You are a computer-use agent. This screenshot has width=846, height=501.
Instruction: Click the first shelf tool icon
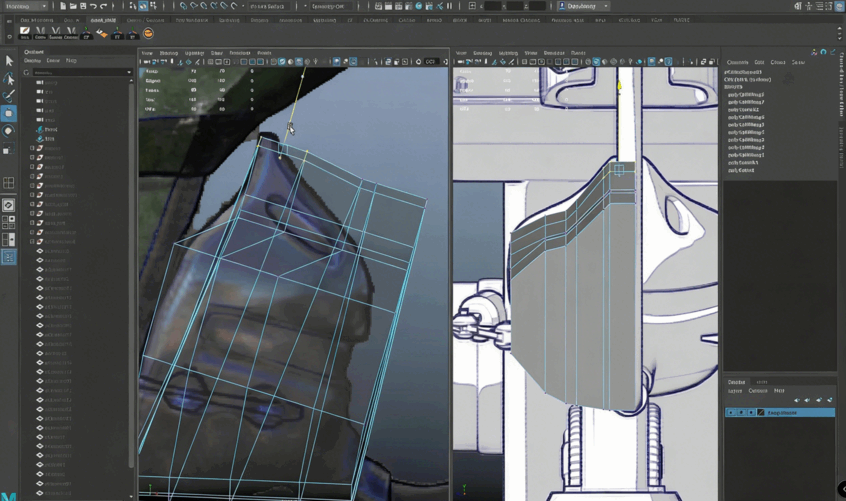[25, 33]
